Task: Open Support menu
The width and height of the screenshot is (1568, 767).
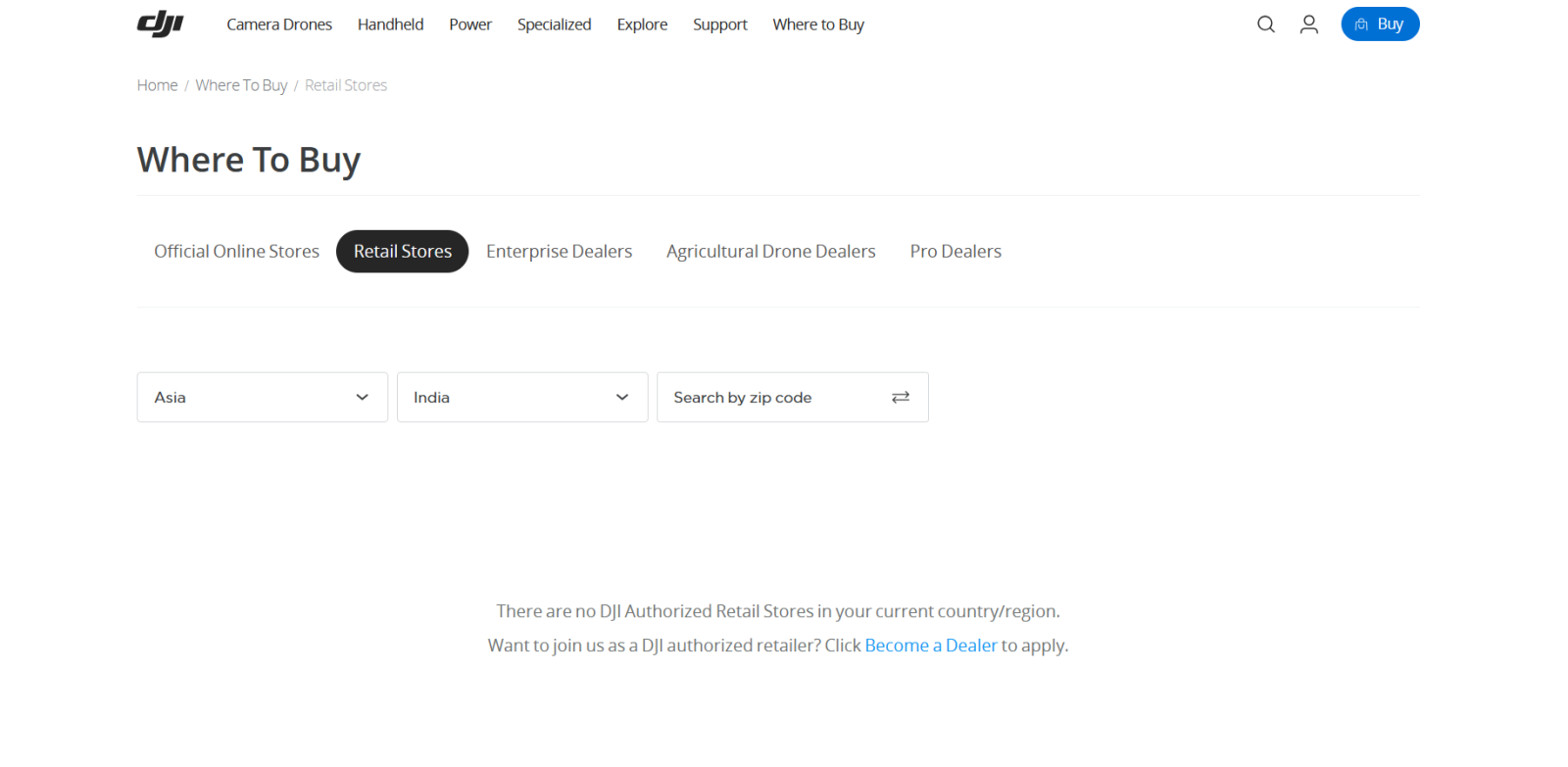Action: point(719,24)
